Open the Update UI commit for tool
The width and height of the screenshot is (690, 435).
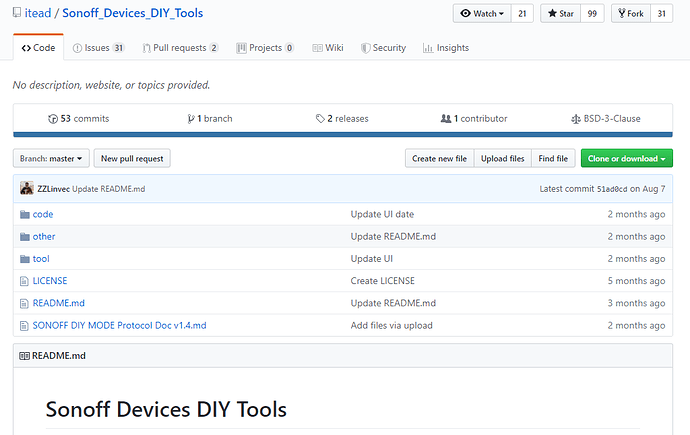[371, 259]
